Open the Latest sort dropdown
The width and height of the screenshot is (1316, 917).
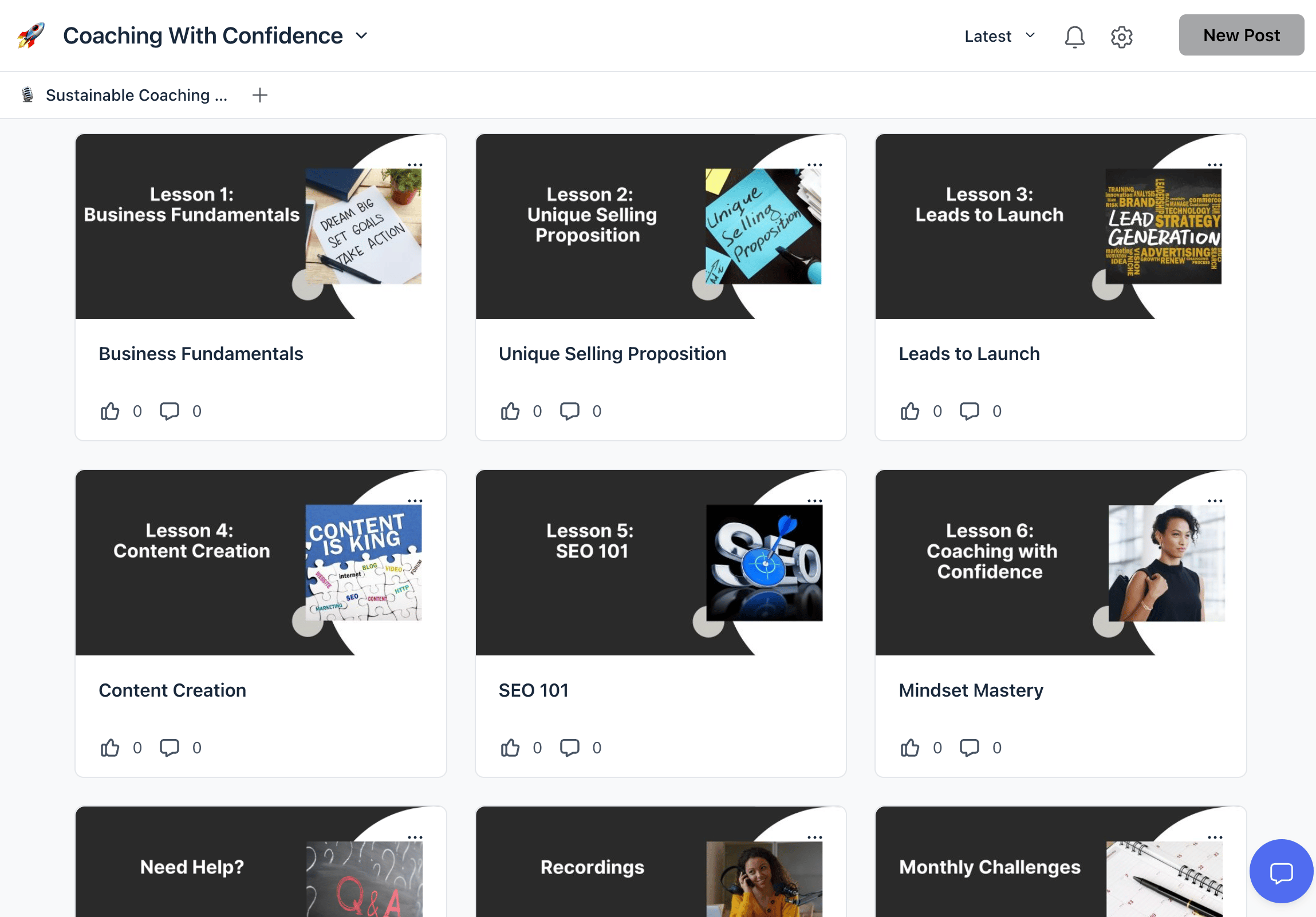pos(1000,36)
